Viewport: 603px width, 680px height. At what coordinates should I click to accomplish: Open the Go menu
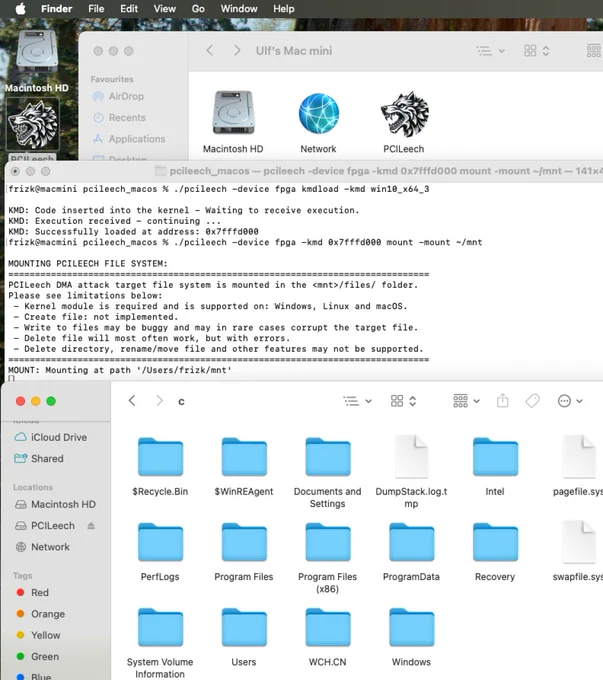click(198, 9)
